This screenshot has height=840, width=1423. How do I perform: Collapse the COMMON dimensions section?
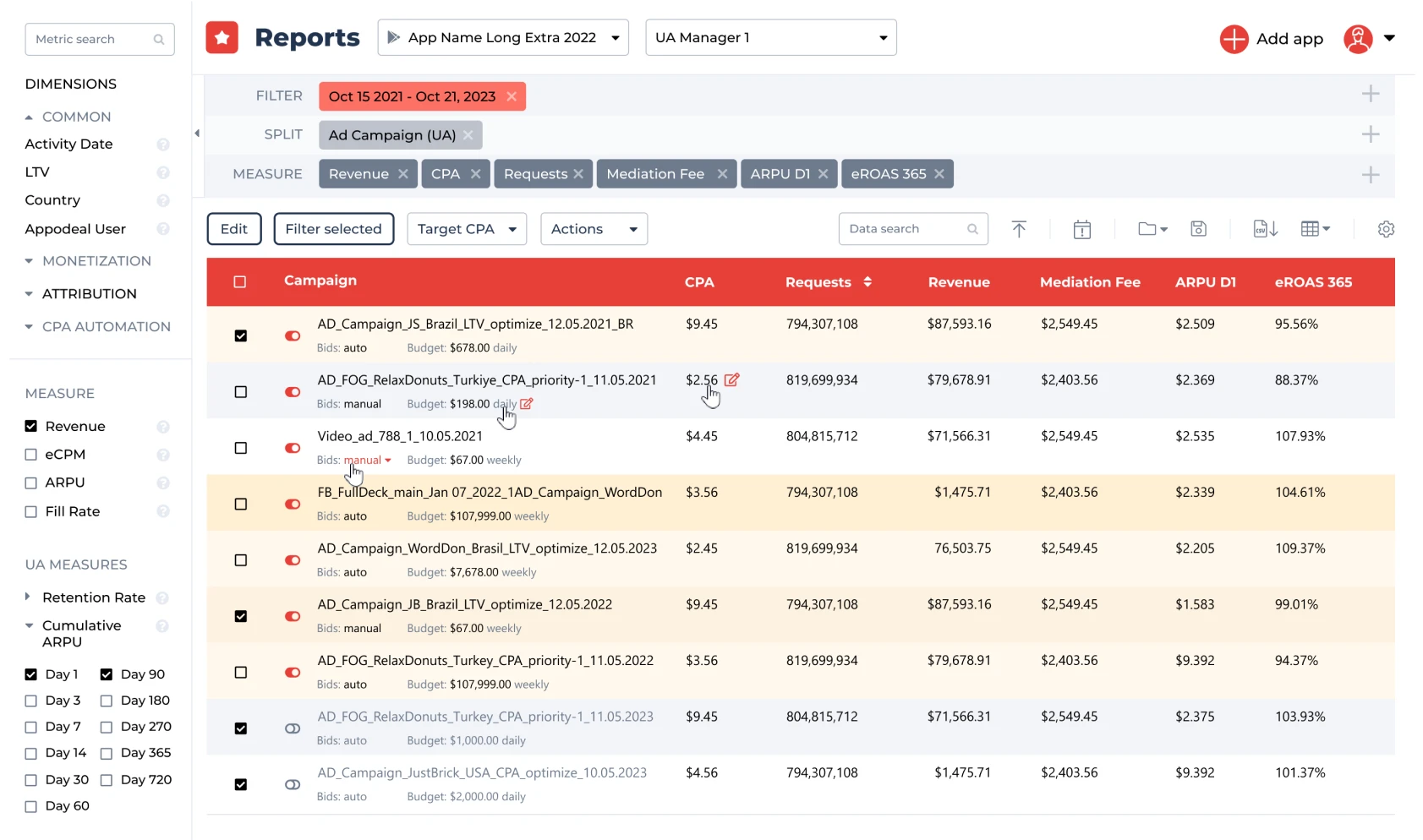click(x=29, y=117)
